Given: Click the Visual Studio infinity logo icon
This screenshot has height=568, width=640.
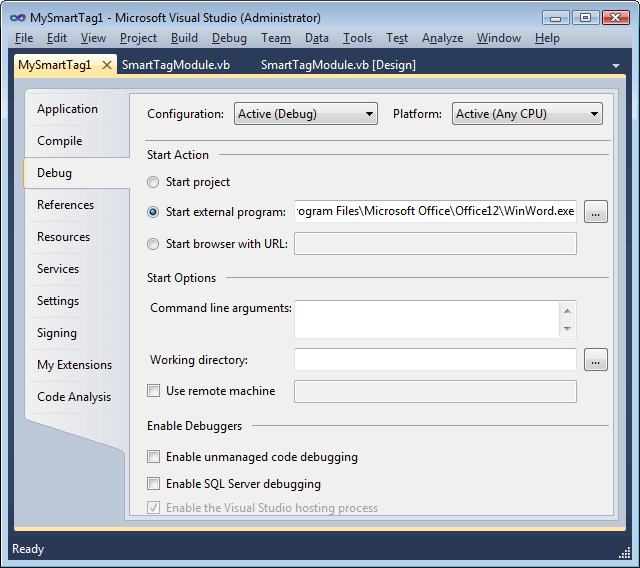Looking at the screenshot, I should pos(18,18).
